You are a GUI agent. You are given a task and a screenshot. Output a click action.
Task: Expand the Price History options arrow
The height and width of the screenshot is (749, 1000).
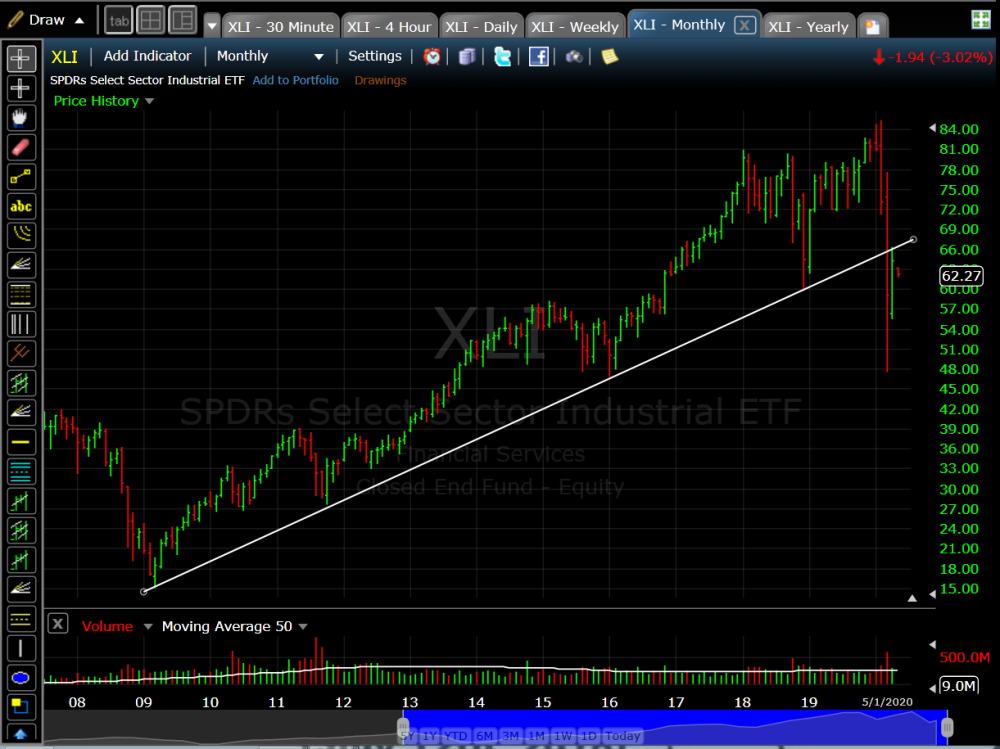pos(150,101)
